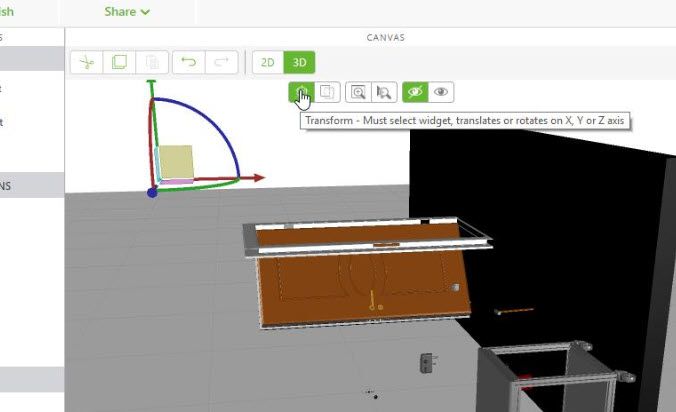Redo the last action
Viewport: 676px width, 412px height.
[x=222, y=62]
